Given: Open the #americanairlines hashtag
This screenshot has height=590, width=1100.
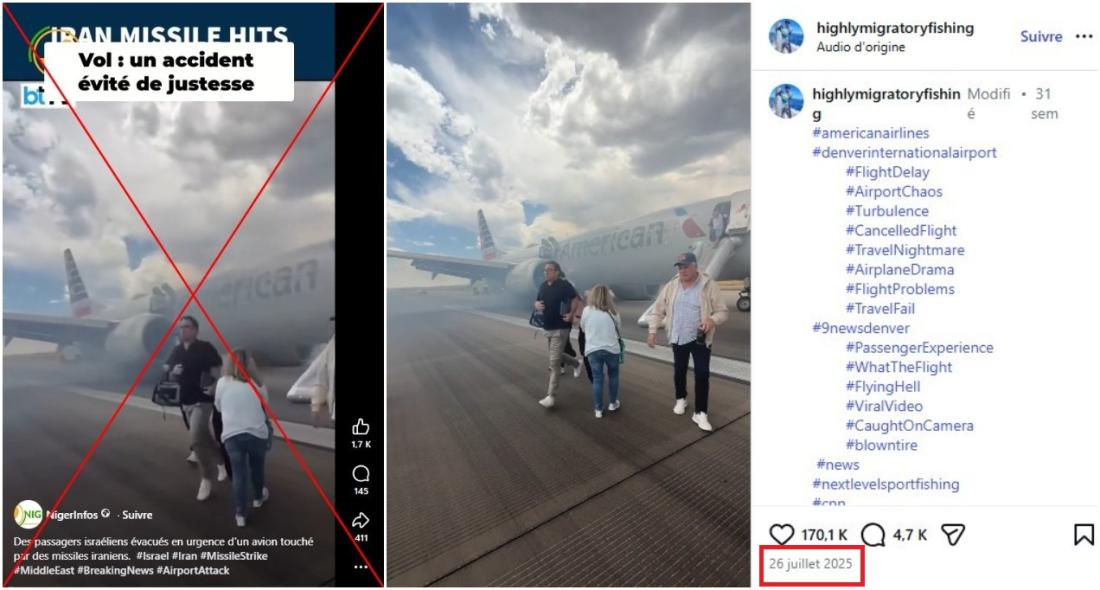Looking at the screenshot, I should 871,133.
